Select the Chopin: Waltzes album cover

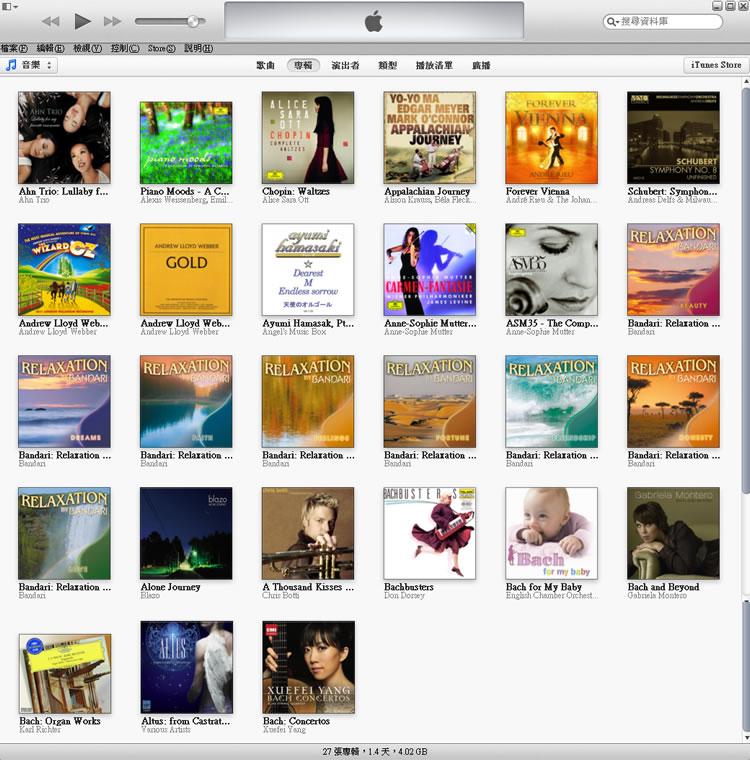pyautogui.click(x=308, y=138)
